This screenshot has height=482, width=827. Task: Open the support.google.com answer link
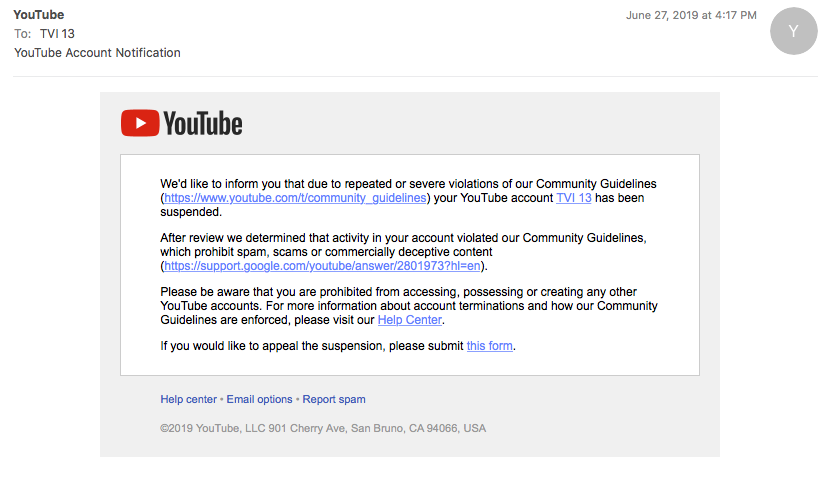coord(324,266)
